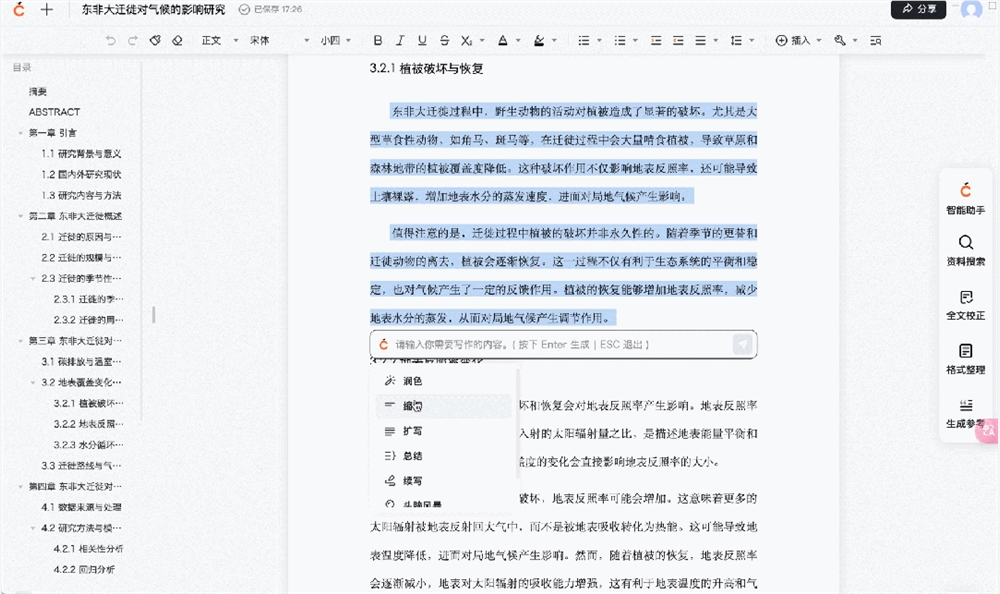Open the 格式整理 formatting tool
The height and width of the screenshot is (594, 1000).
pos(964,360)
